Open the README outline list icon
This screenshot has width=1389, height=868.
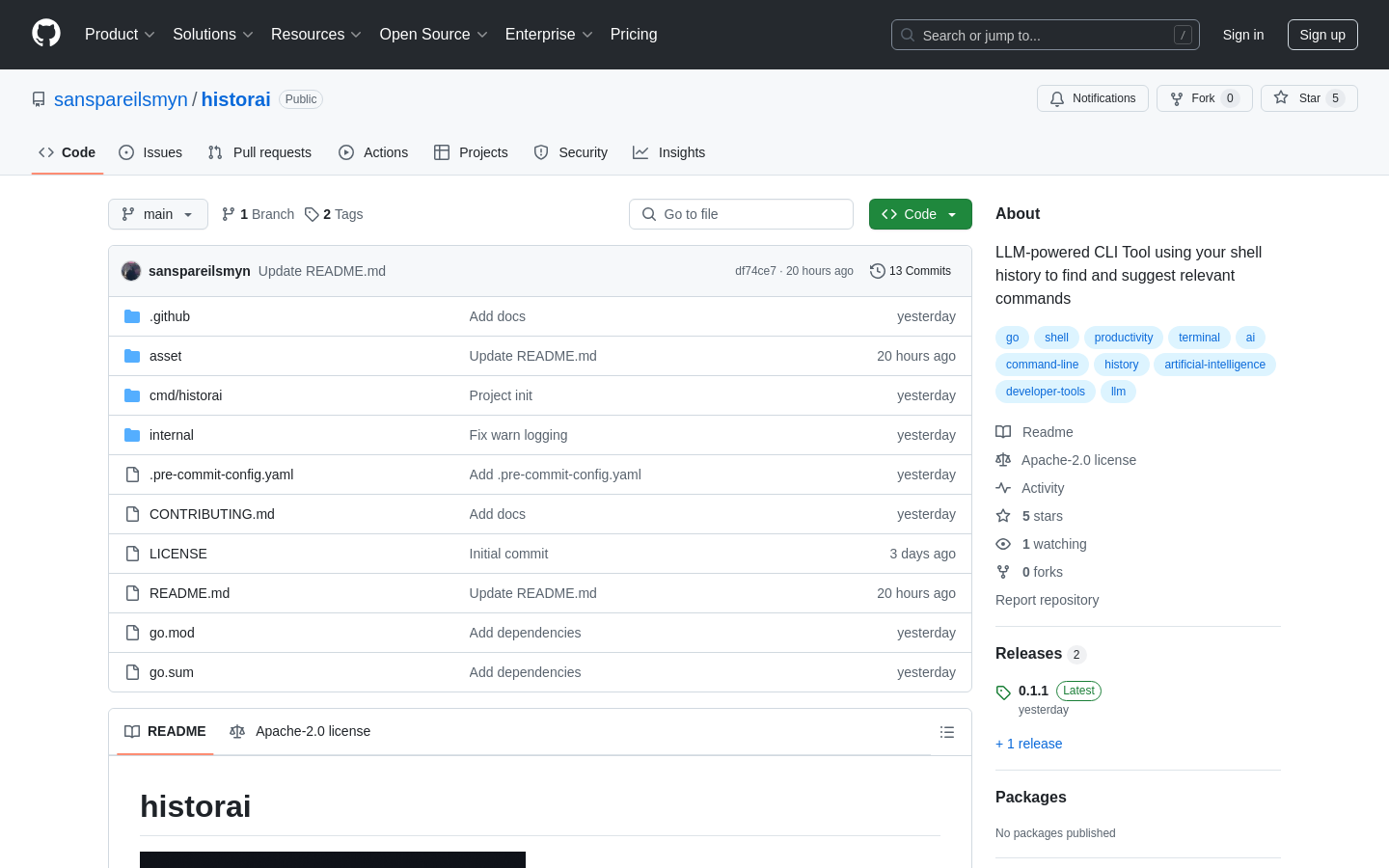coord(947,732)
